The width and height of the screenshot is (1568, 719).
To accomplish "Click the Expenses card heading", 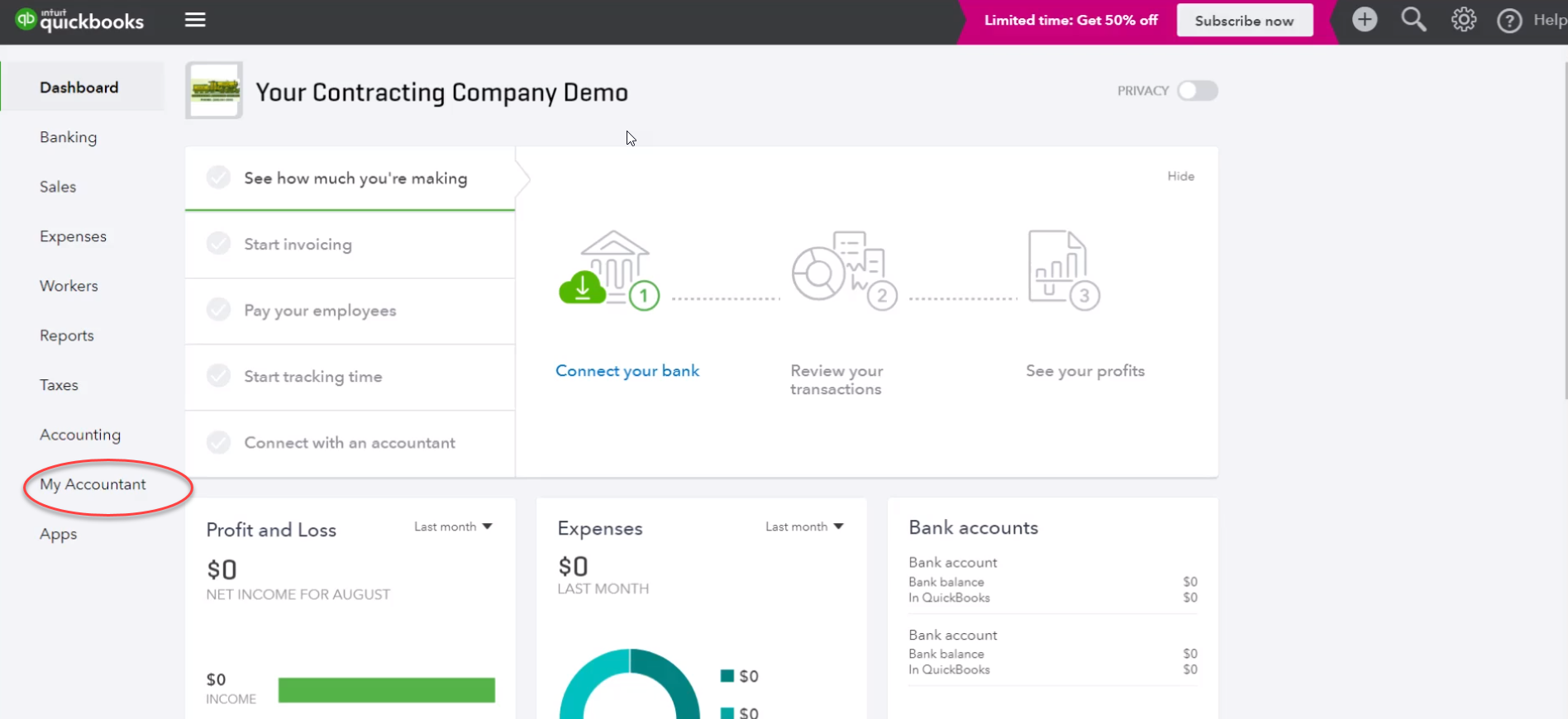I will tap(600, 528).
